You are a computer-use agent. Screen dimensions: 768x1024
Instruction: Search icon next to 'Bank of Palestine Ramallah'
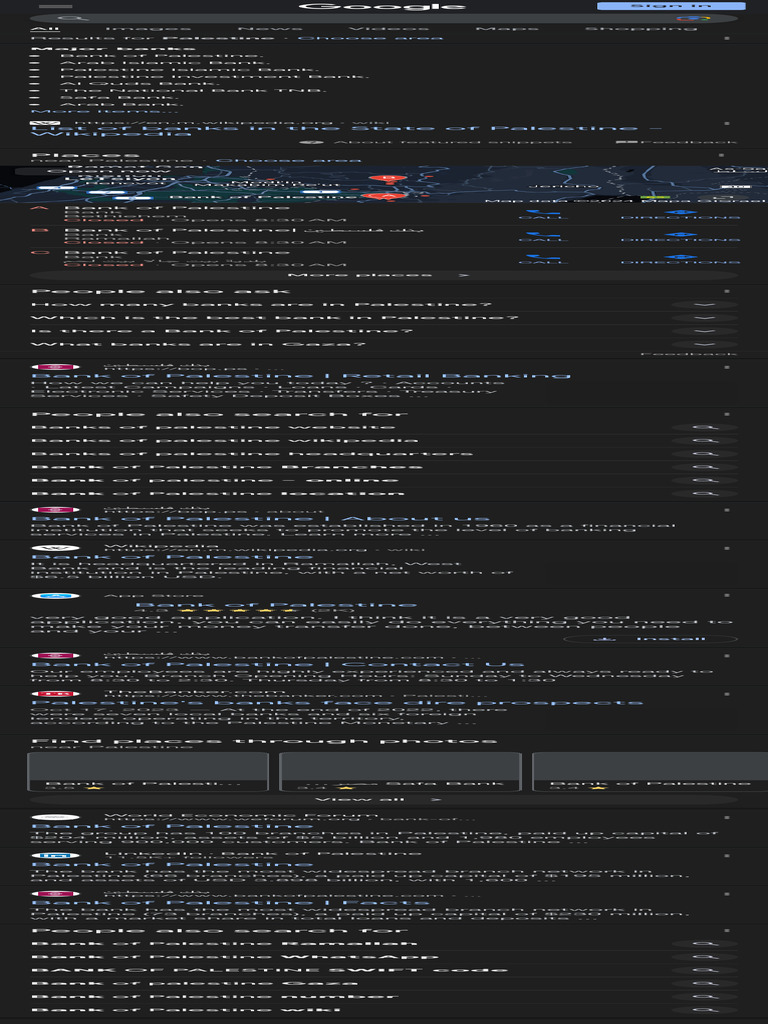[705, 944]
